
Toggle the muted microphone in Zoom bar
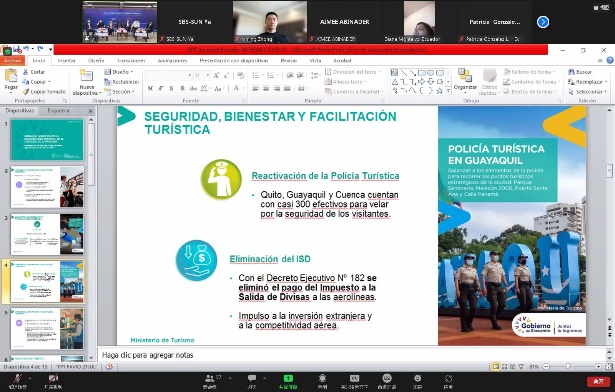point(17,379)
